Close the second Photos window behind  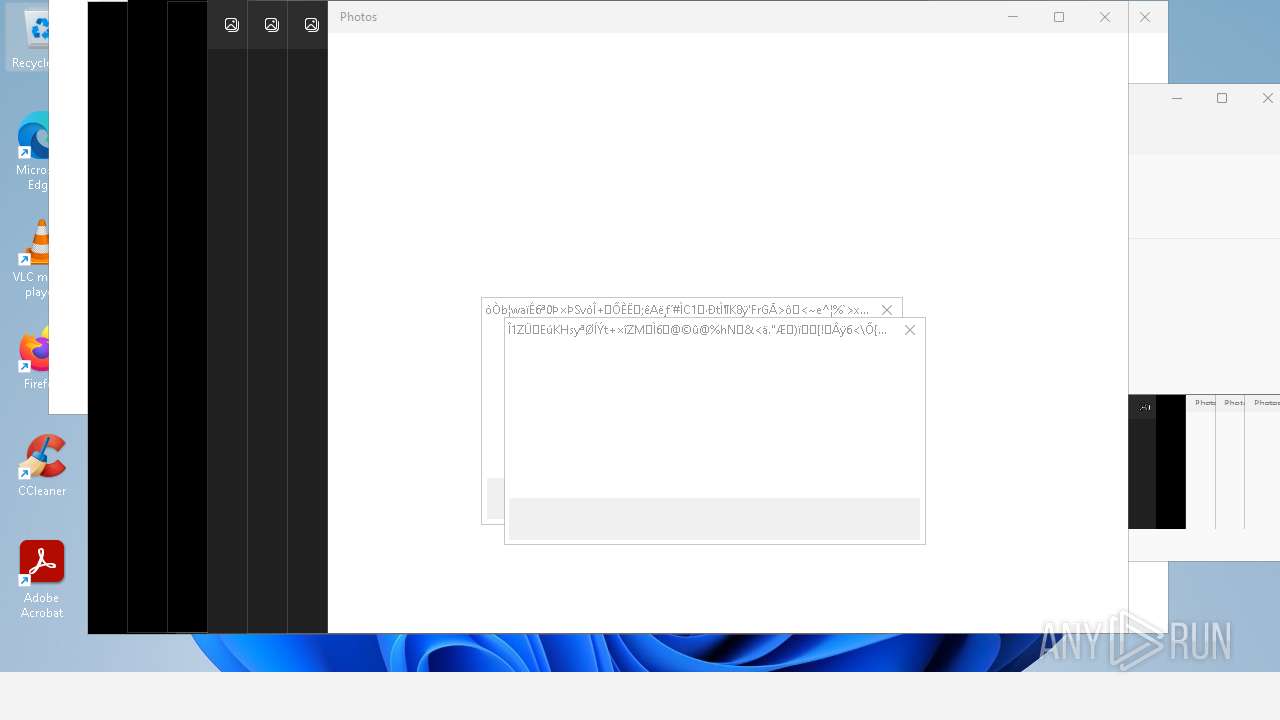1145,17
